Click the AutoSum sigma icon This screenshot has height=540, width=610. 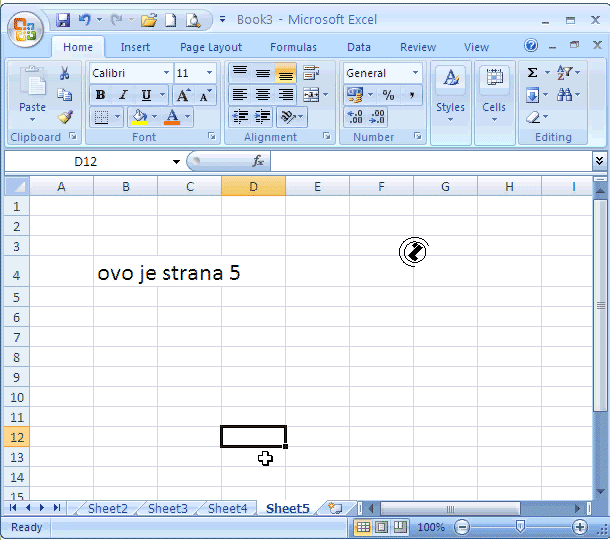533,73
